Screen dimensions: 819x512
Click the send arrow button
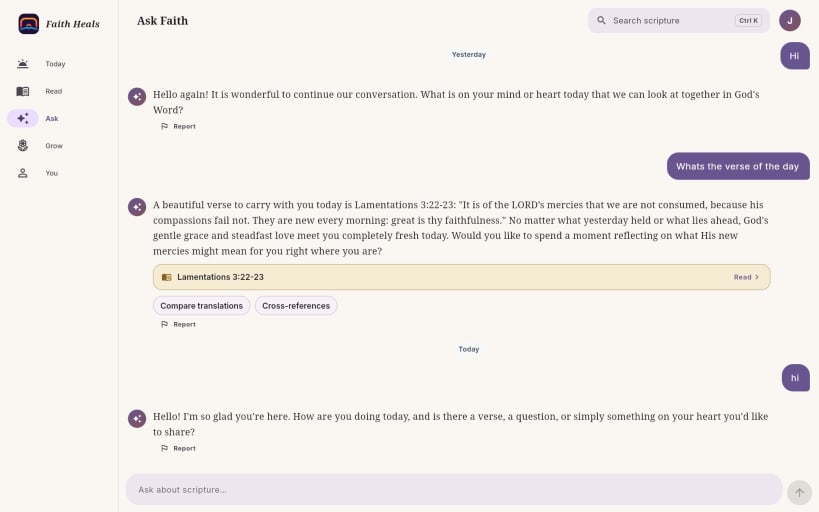pyautogui.click(x=799, y=493)
